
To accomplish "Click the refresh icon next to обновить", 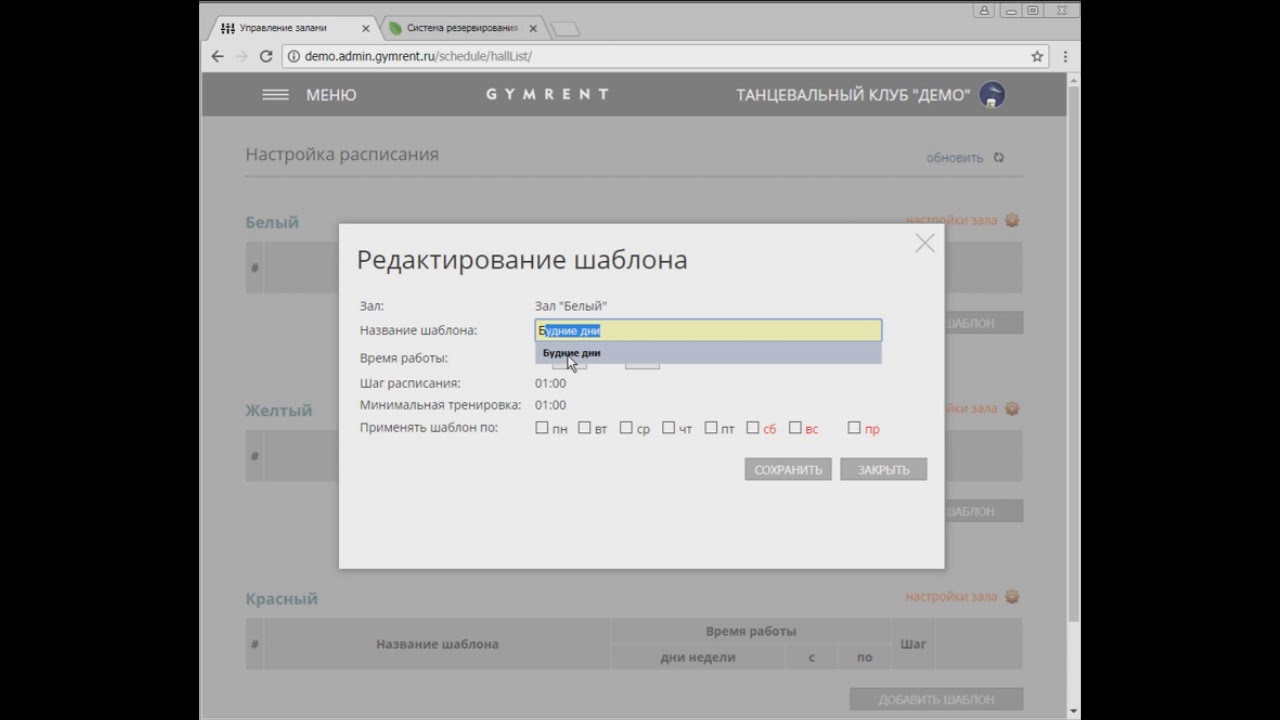I will click(x=998, y=158).
